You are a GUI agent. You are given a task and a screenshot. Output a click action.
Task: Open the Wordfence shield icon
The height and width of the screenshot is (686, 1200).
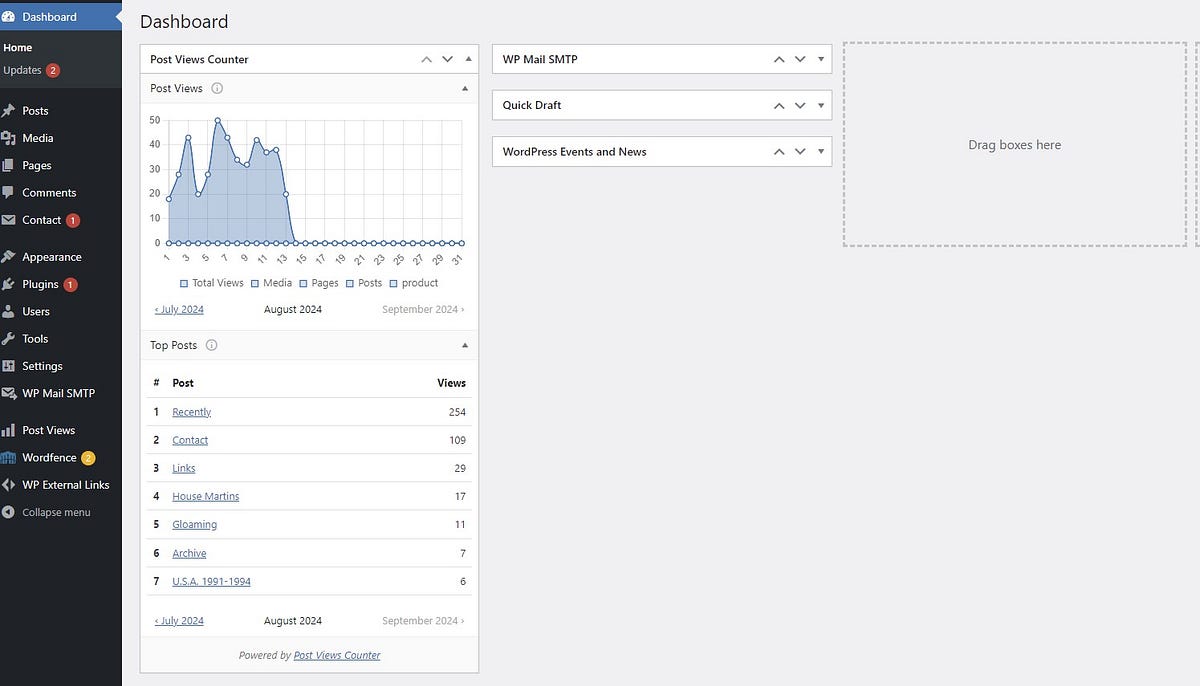click(10, 457)
